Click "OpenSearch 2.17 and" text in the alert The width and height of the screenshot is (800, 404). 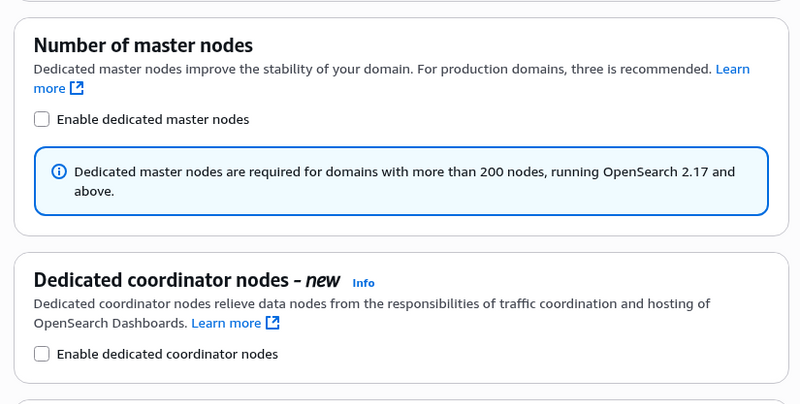click(668, 172)
